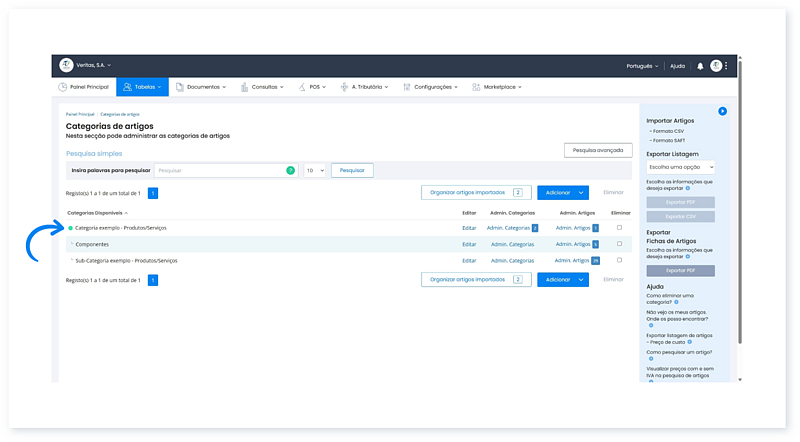800x442 pixels.
Task: Click the Painel Principal clock icon
Action: point(63,87)
